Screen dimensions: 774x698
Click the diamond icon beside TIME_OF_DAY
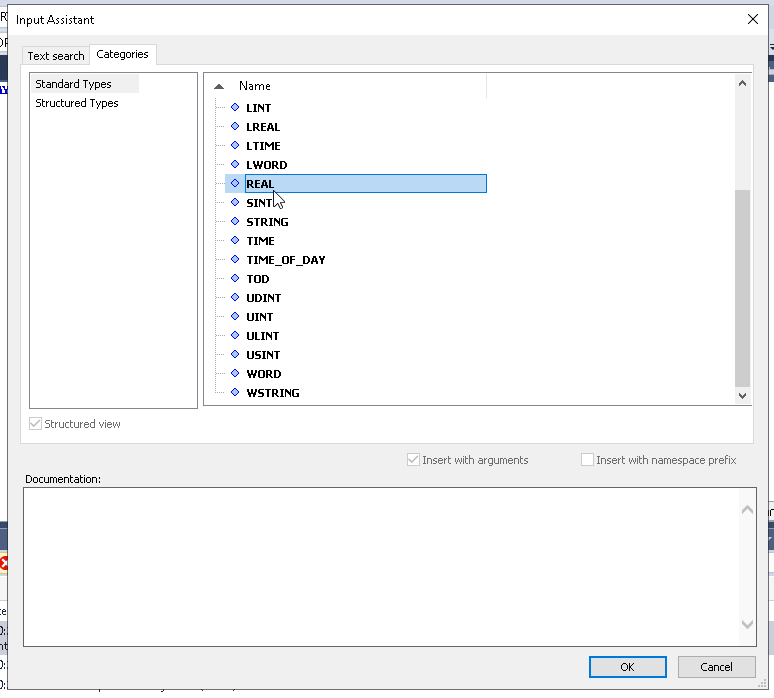[235, 259]
